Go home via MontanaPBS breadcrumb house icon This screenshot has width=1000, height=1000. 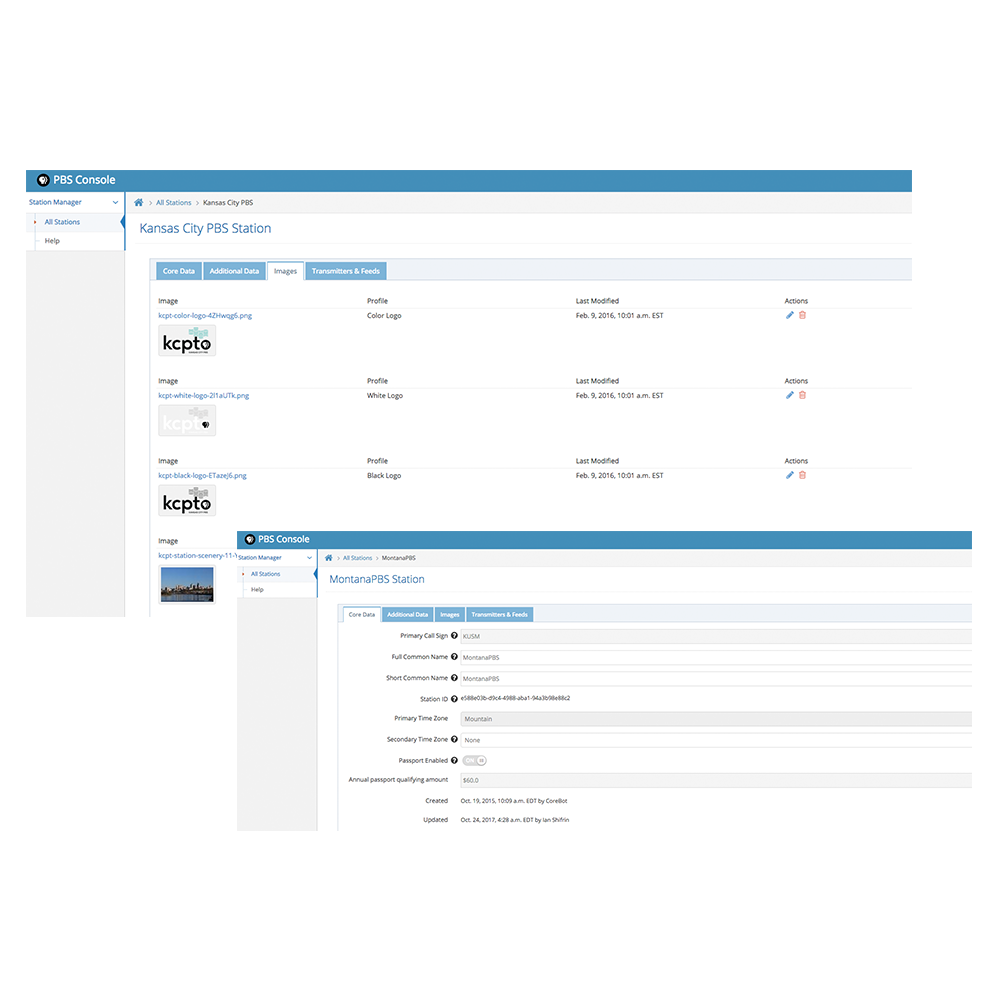[328, 558]
